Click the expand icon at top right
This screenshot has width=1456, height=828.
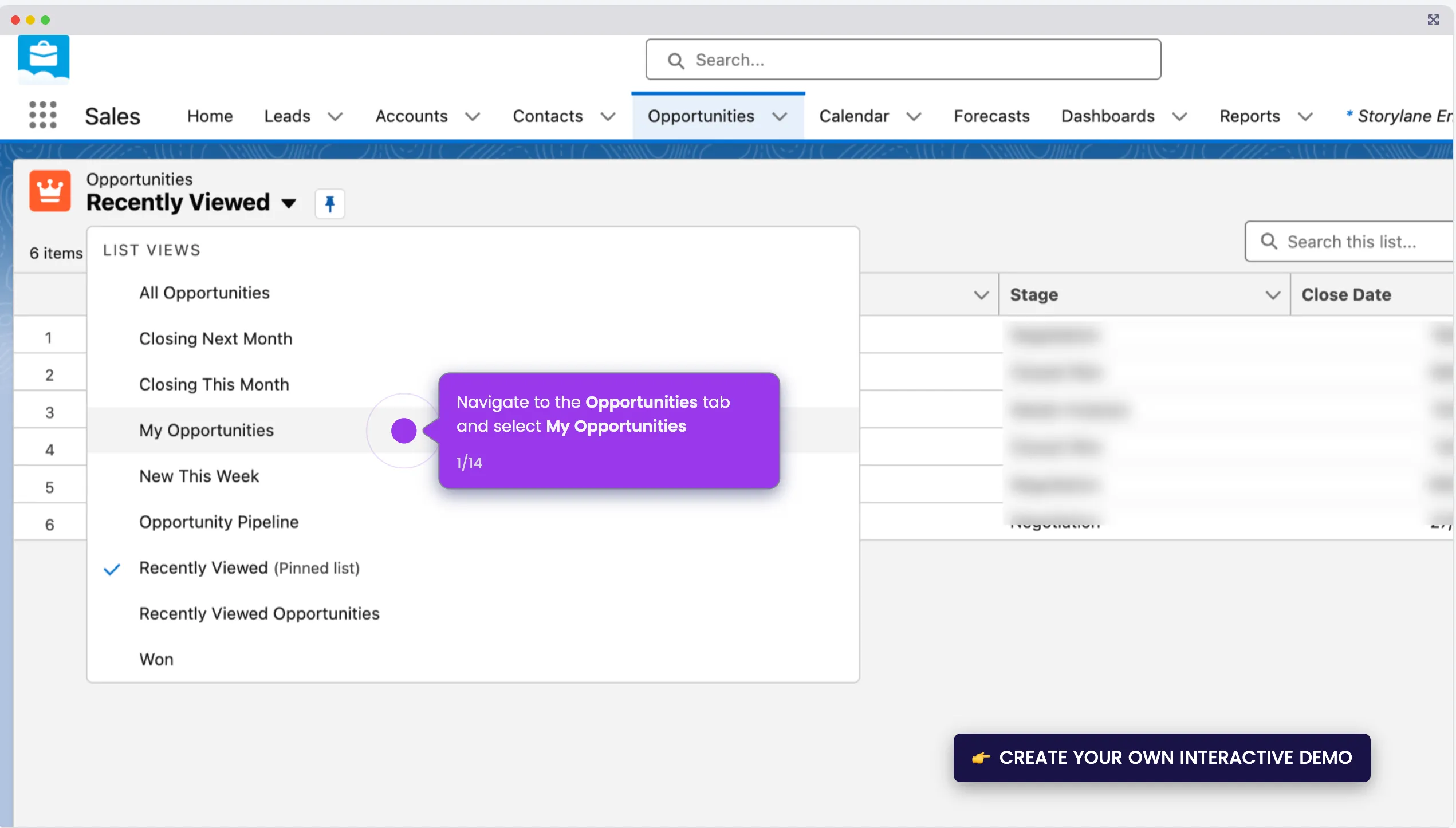[x=1433, y=20]
